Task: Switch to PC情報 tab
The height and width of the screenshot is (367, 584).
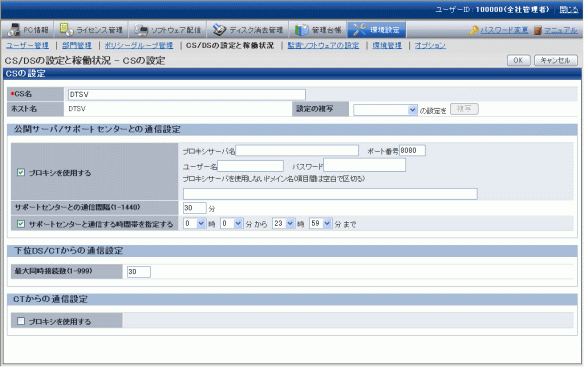Action: click(28, 29)
